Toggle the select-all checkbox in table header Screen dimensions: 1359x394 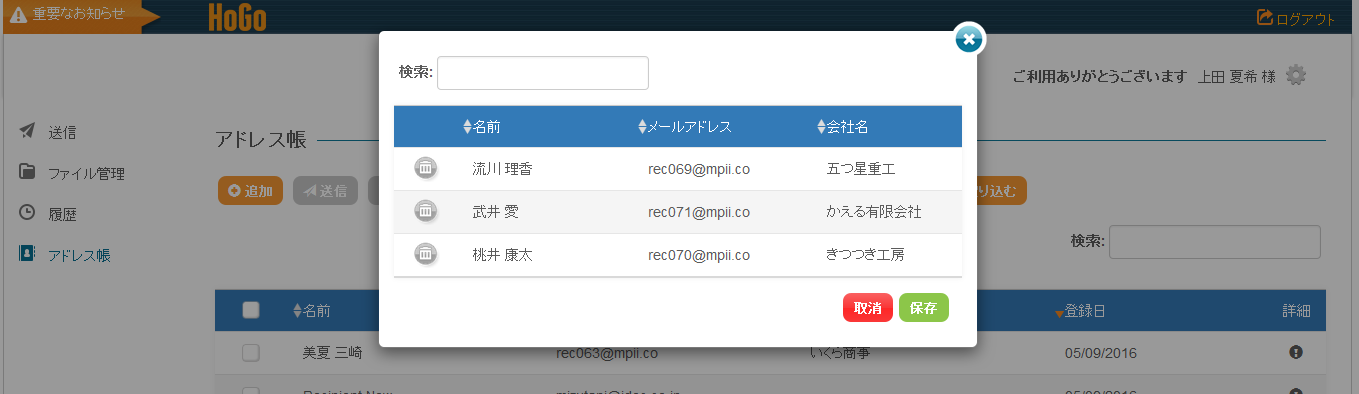click(x=251, y=310)
